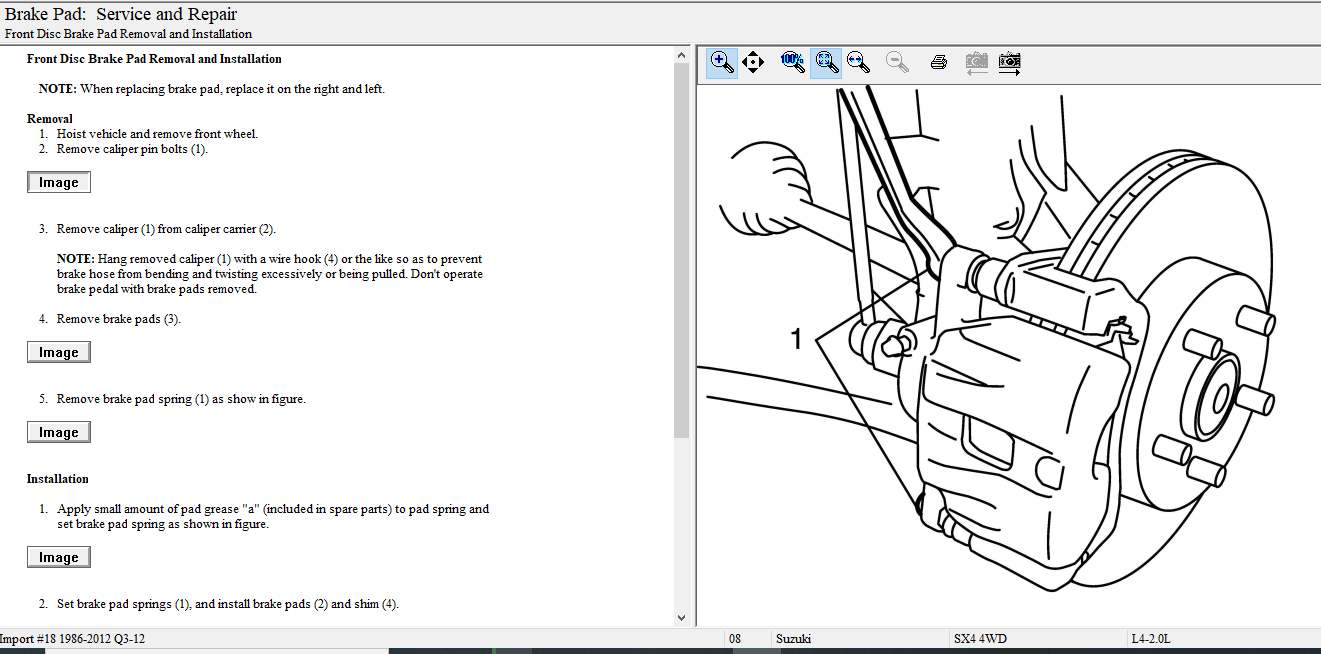Go to previous image camera icon
This screenshot has width=1321, height=654.
tap(977, 63)
